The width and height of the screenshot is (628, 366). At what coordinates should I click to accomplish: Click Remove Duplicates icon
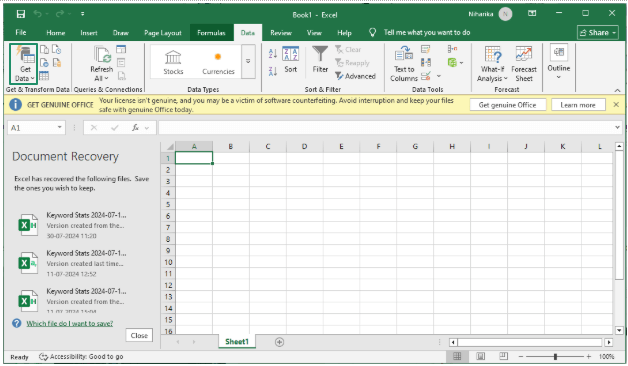click(425, 62)
